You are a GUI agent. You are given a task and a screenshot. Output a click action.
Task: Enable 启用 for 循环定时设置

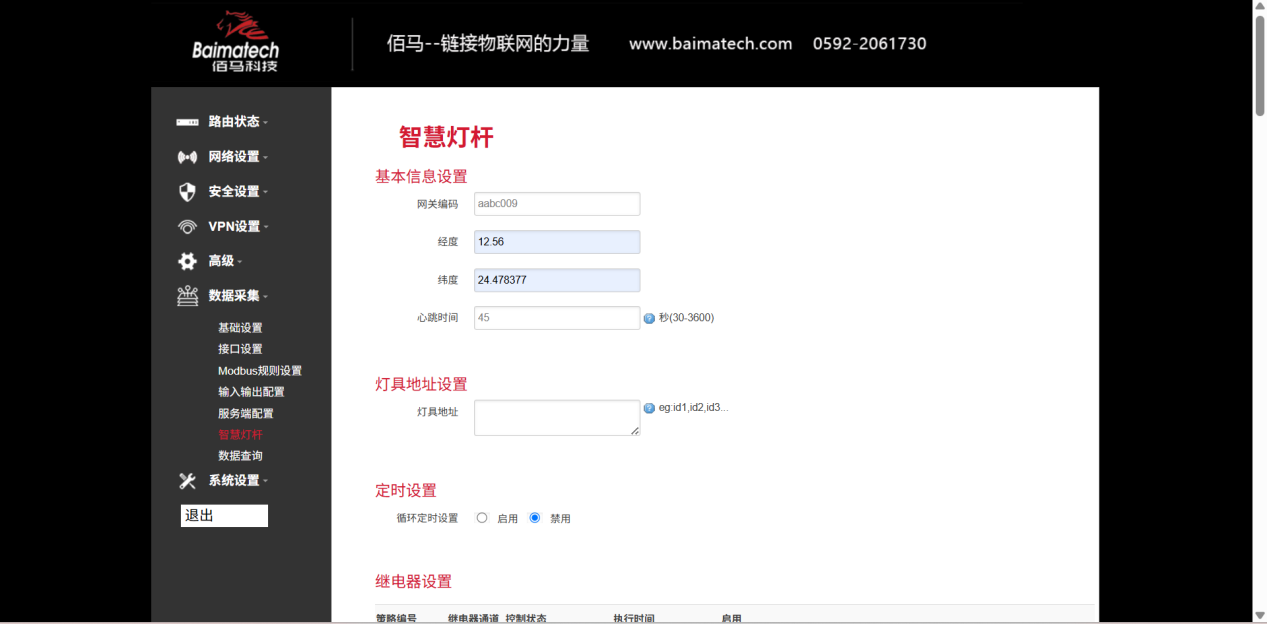pos(482,517)
